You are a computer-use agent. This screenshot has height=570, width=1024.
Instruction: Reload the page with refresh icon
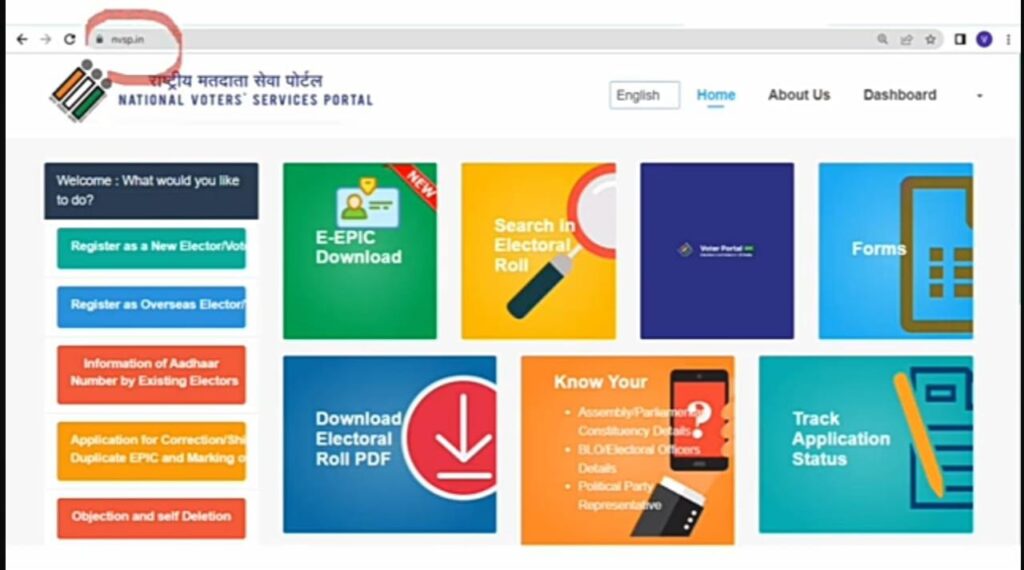[70, 40]
